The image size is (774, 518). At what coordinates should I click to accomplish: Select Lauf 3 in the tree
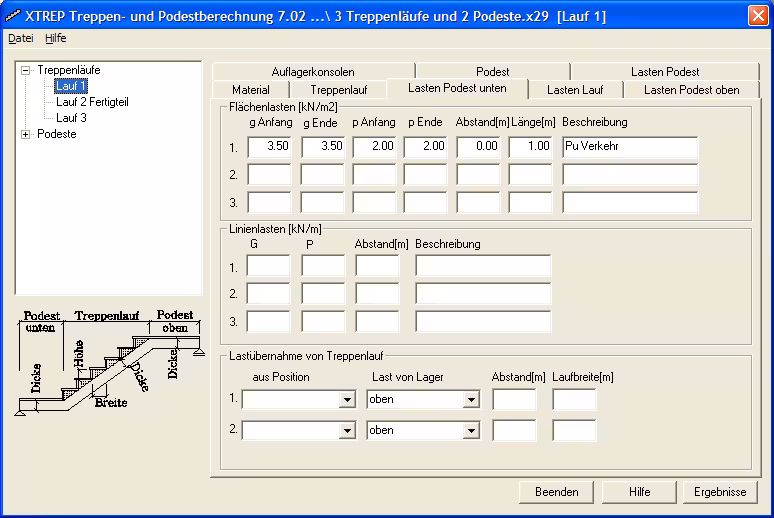coord(71,118)
